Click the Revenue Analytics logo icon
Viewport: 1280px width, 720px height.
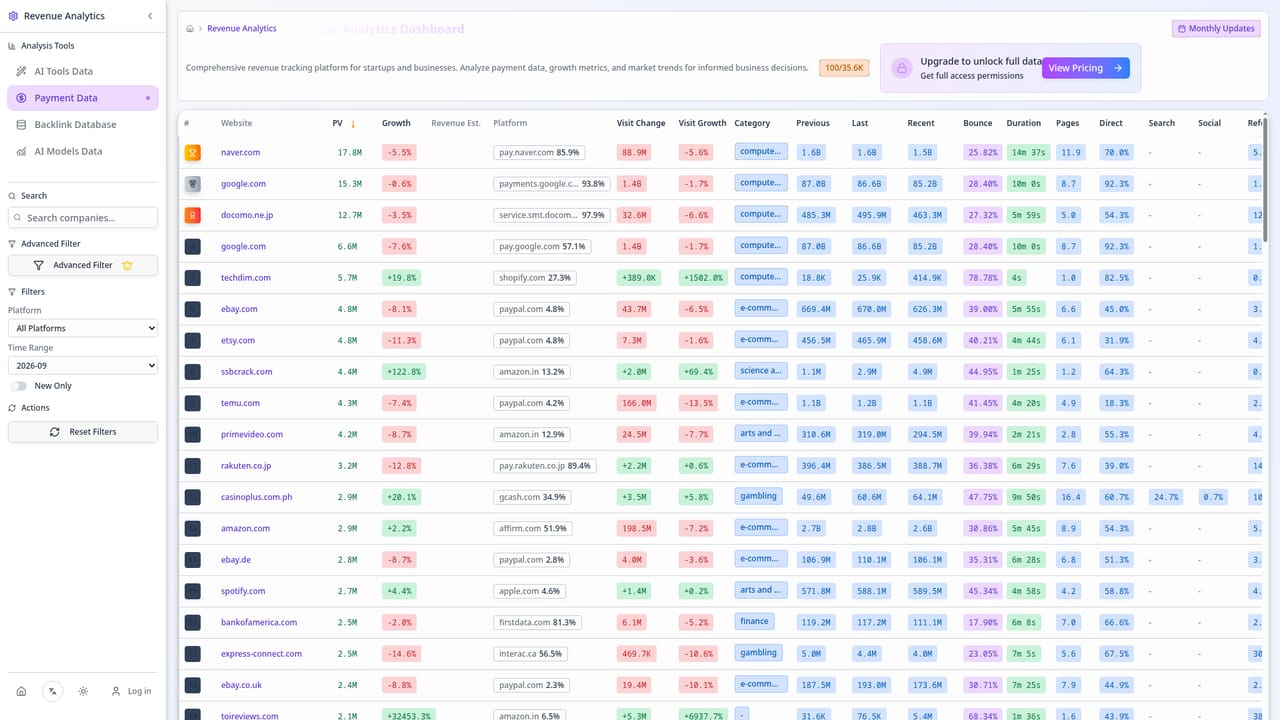(x=13, y=16)
